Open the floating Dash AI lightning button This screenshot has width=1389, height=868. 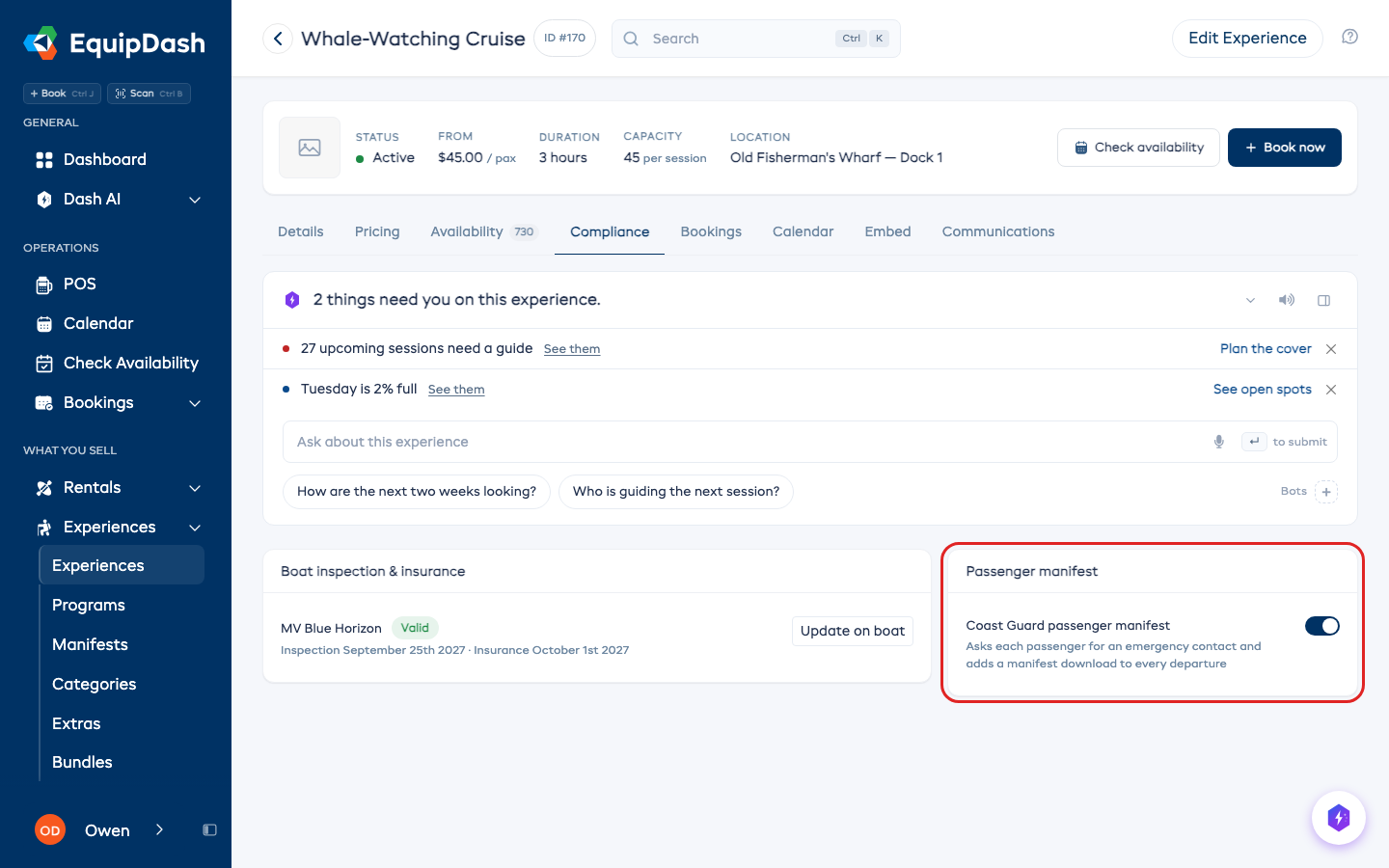tap(1339, 818)
